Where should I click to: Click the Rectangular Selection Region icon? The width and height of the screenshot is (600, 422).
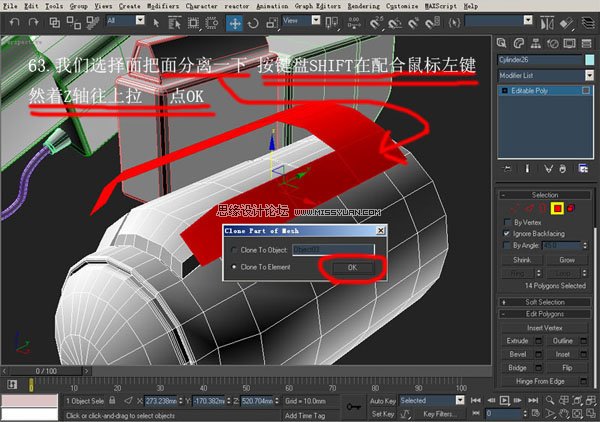(x=193, y=23)
